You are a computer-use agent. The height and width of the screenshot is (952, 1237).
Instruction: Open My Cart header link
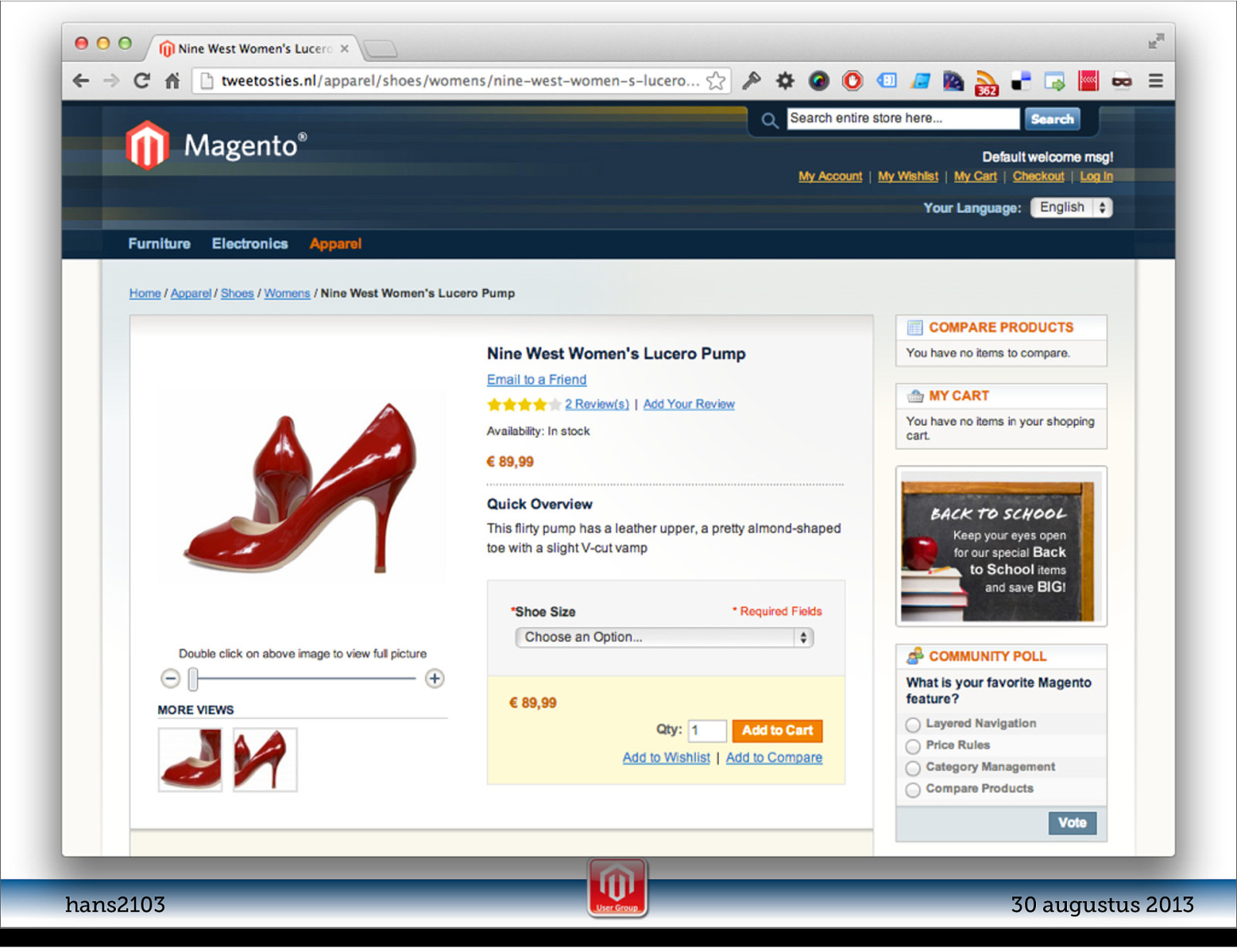[975, 176]
